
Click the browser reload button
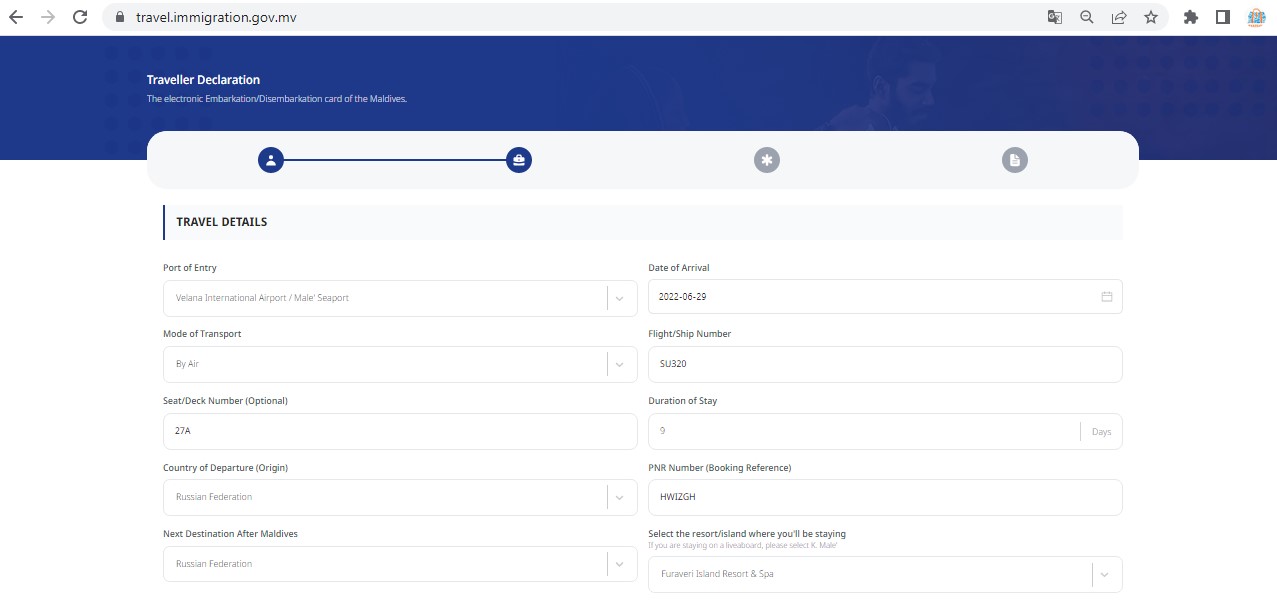[80, 17]
